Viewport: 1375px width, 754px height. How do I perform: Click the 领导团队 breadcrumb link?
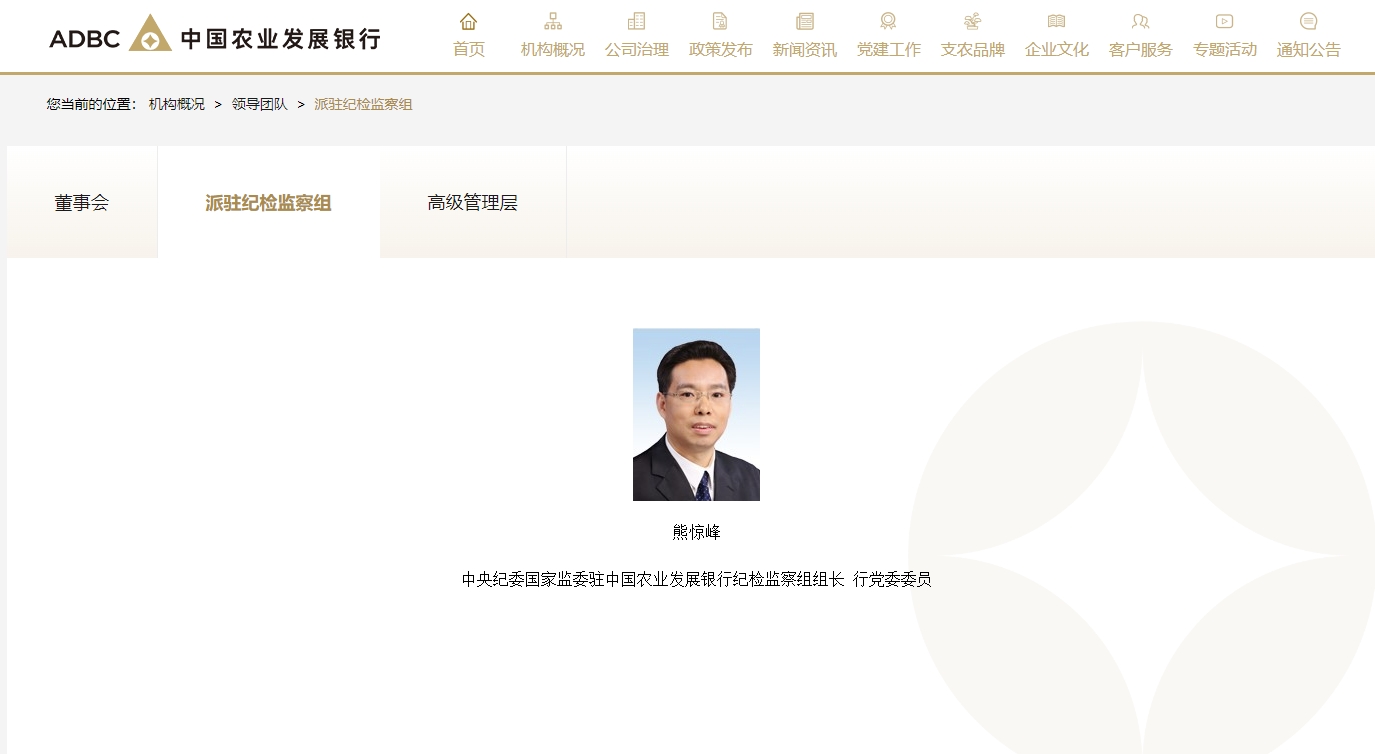point(260,104)
